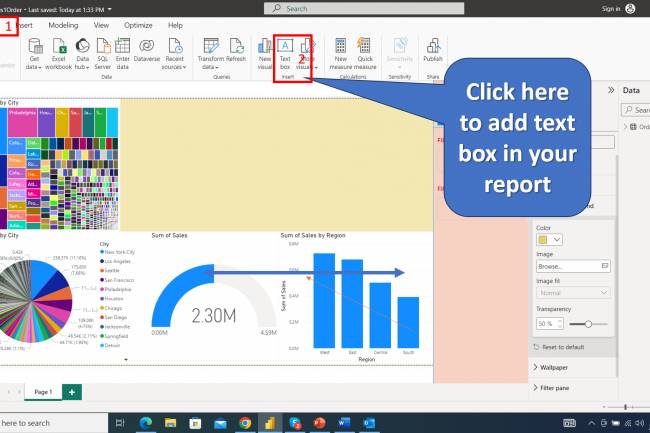Open the Mail app on the taskbar
This screenshot has width=650, height=433.
click(220, 423)
